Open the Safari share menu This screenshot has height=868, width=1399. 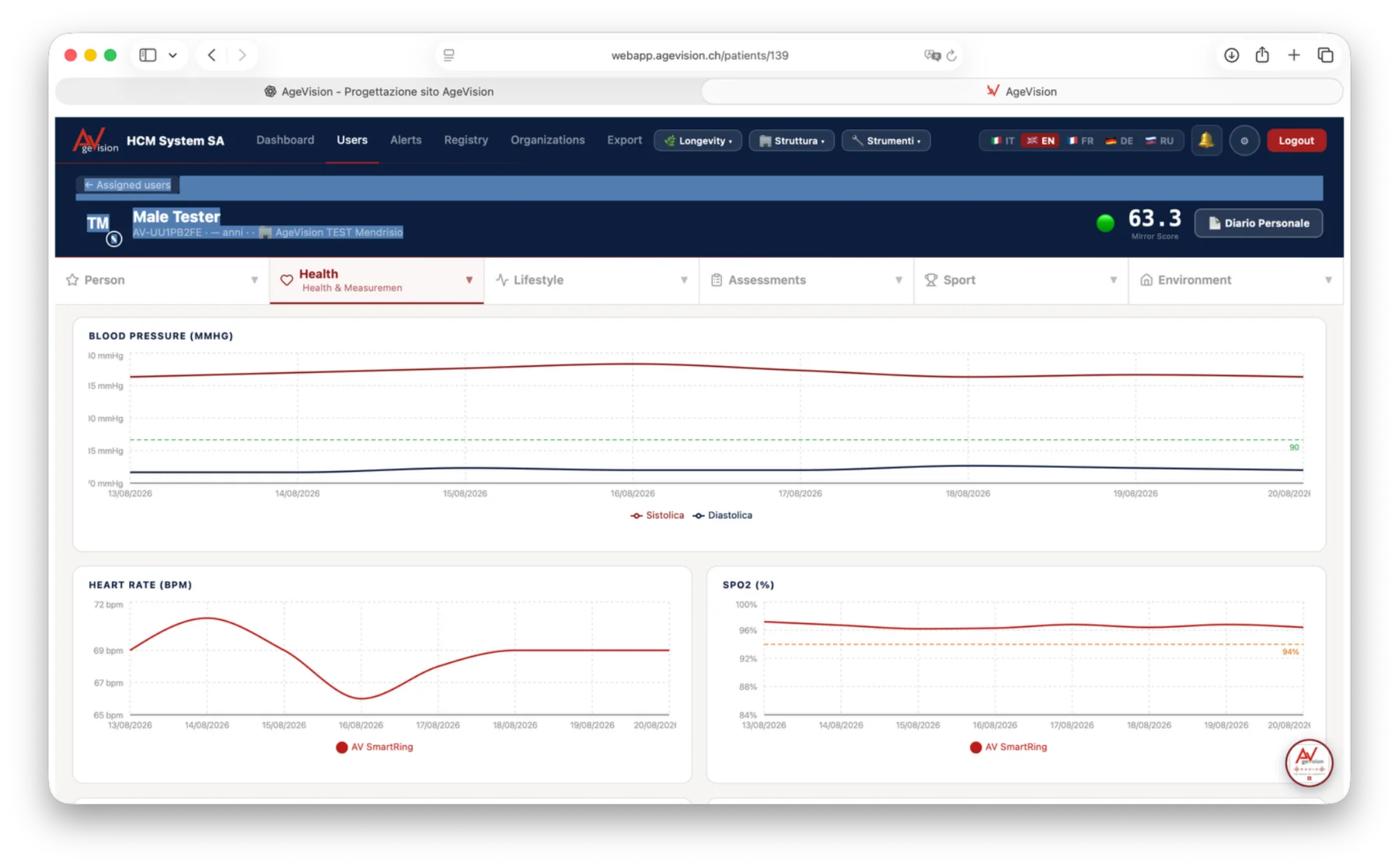(x=1262, y=54)
